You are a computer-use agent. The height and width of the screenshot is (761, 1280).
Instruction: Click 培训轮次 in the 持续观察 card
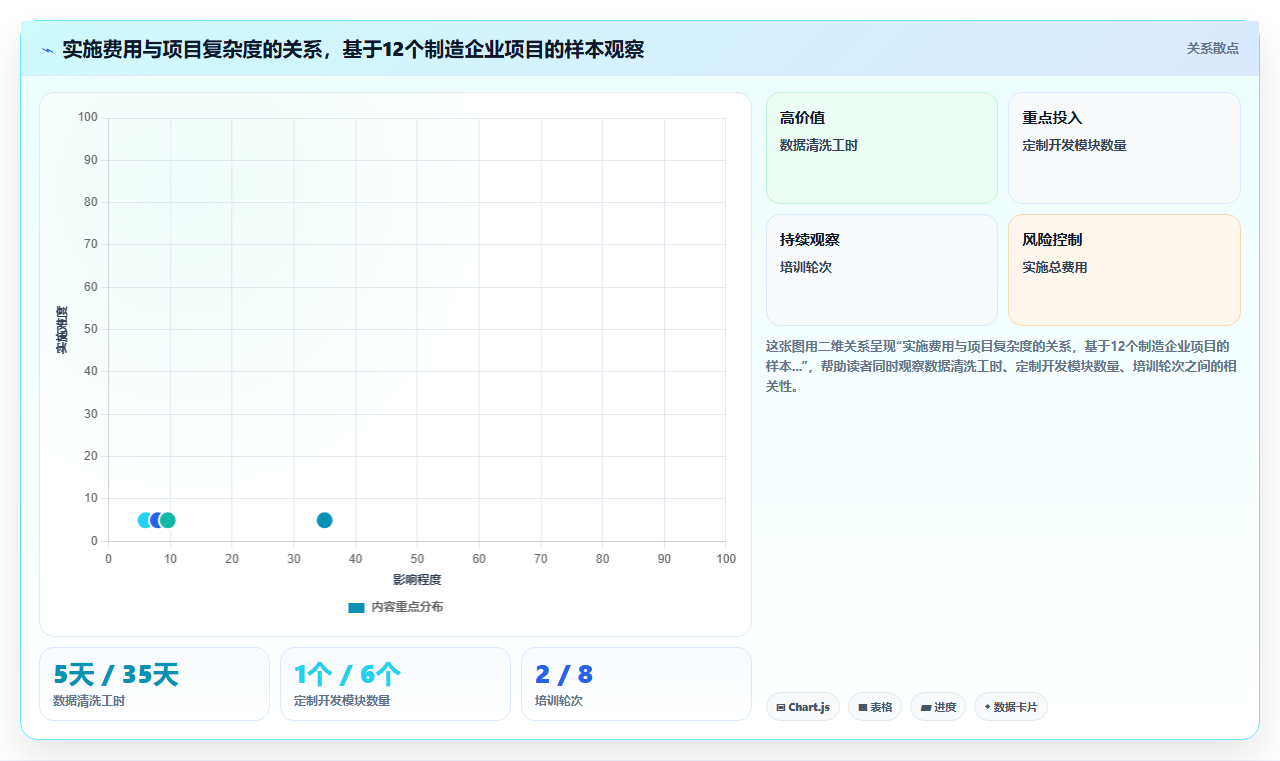click(806, 268)
